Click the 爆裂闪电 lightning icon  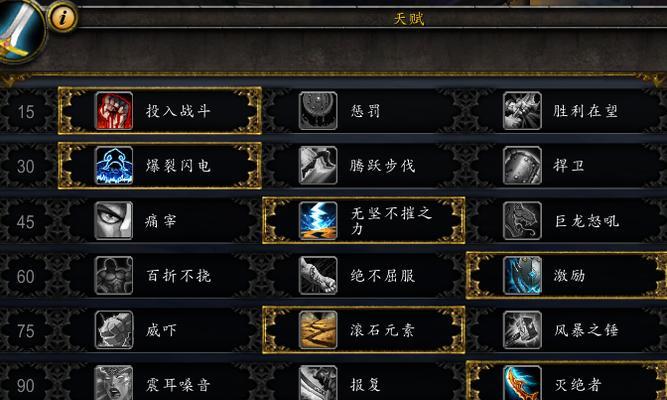[114, 166]
